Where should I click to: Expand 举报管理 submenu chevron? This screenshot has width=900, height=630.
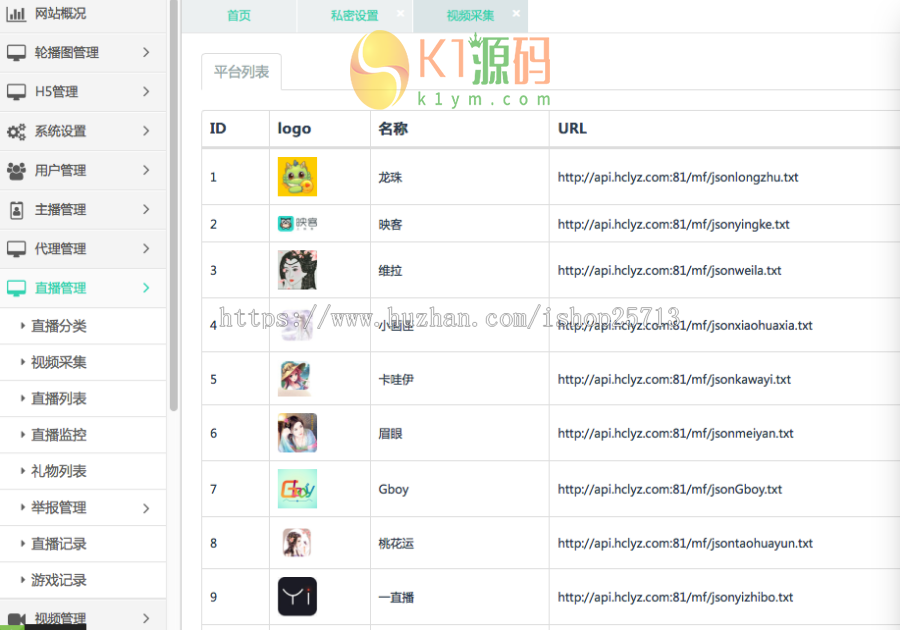point(146,508)
